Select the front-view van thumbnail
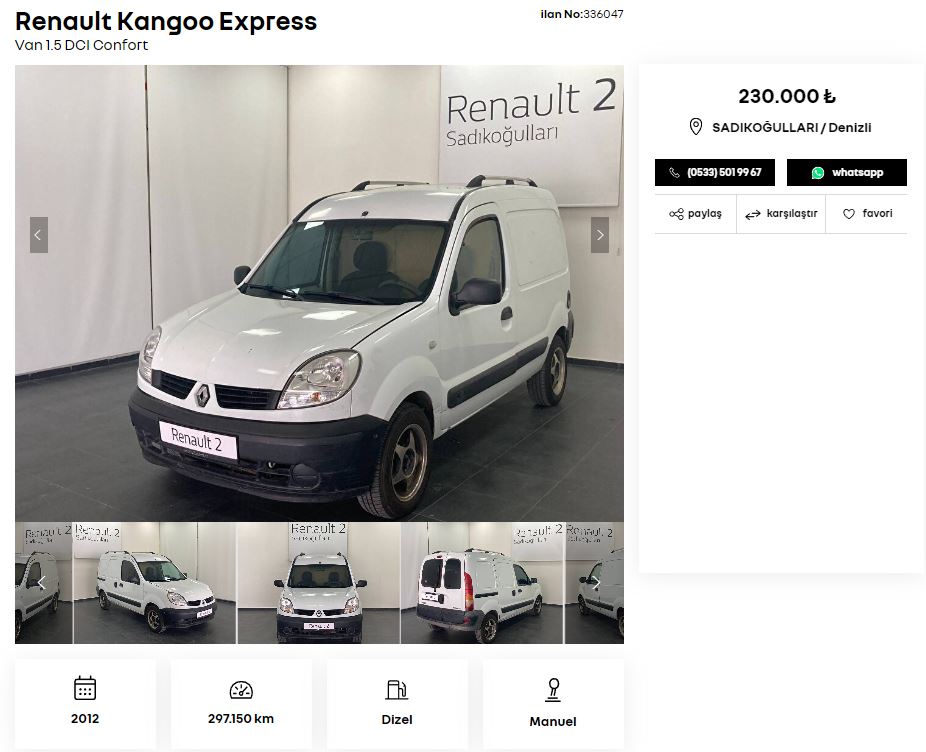This screenshot has width=926, height=752. [319, 583]
